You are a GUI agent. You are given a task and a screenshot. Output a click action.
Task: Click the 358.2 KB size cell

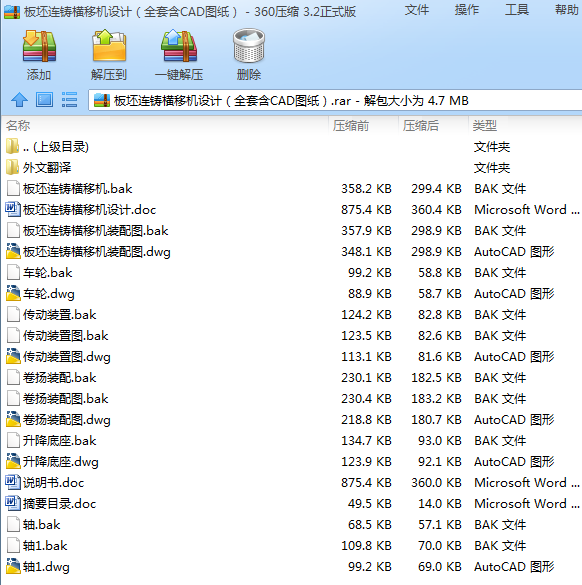click(366, 188)
